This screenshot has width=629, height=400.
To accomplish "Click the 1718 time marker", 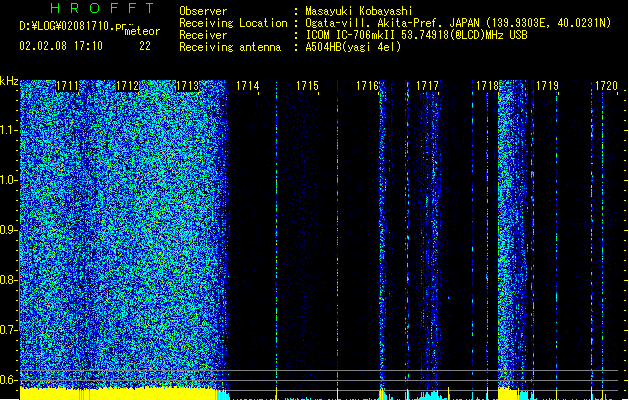I will point(487,86).
